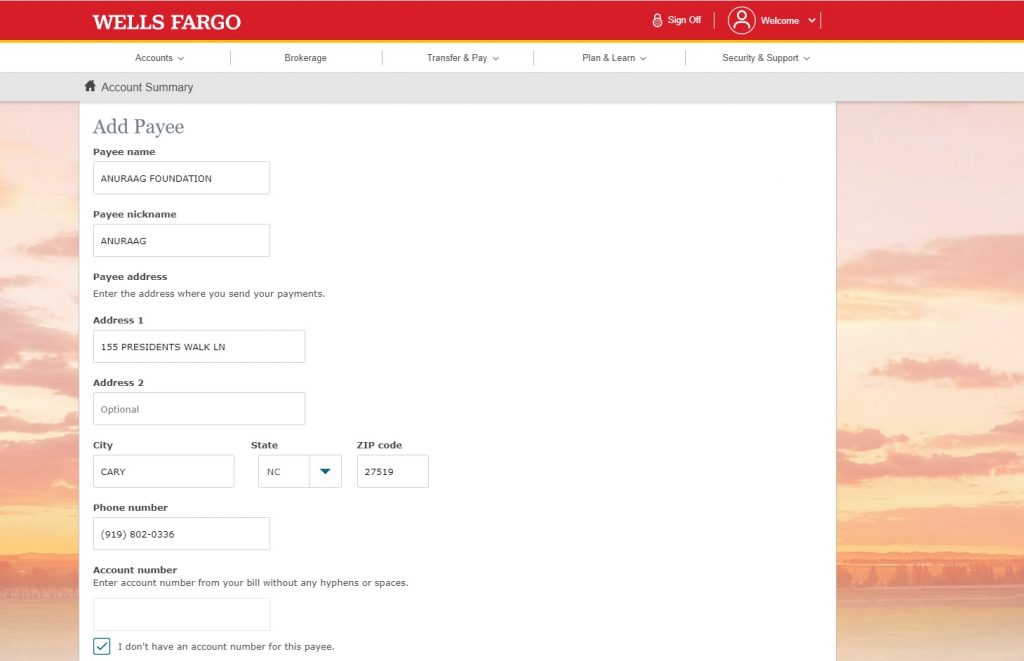Click the home icon beside Account Summary

[x=90, y=86]
